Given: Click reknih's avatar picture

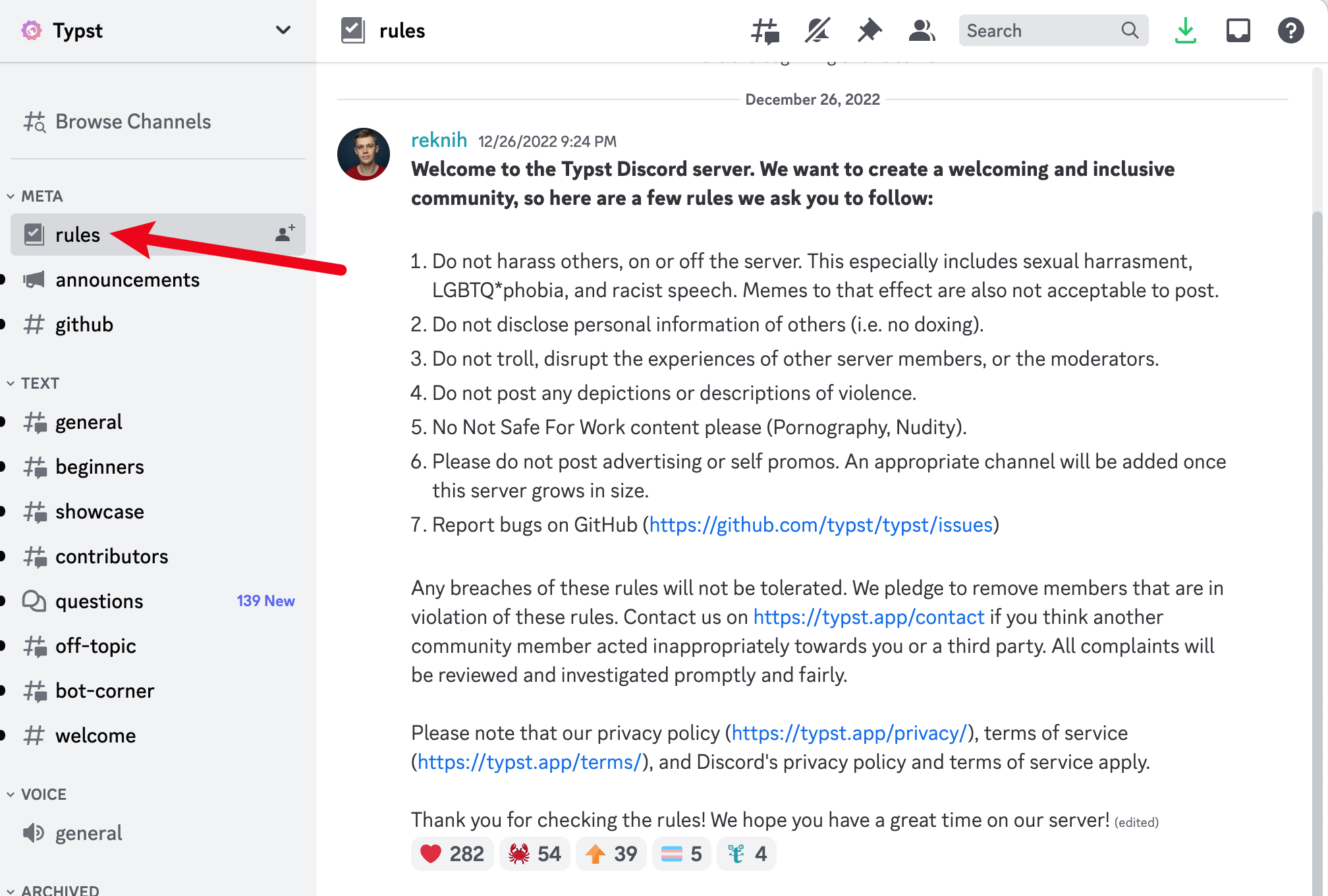Looking at the screenshot, I should click(364, 154).
